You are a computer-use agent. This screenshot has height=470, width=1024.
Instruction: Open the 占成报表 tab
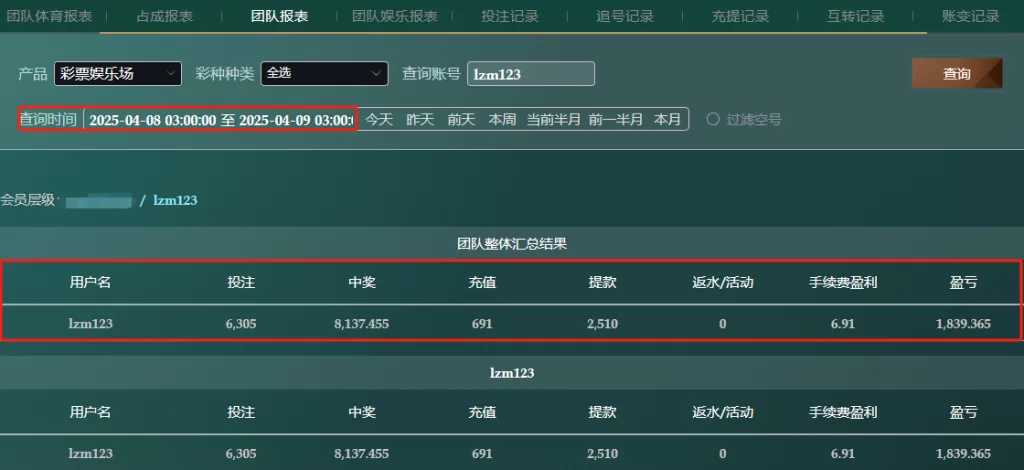coord(165,16)
